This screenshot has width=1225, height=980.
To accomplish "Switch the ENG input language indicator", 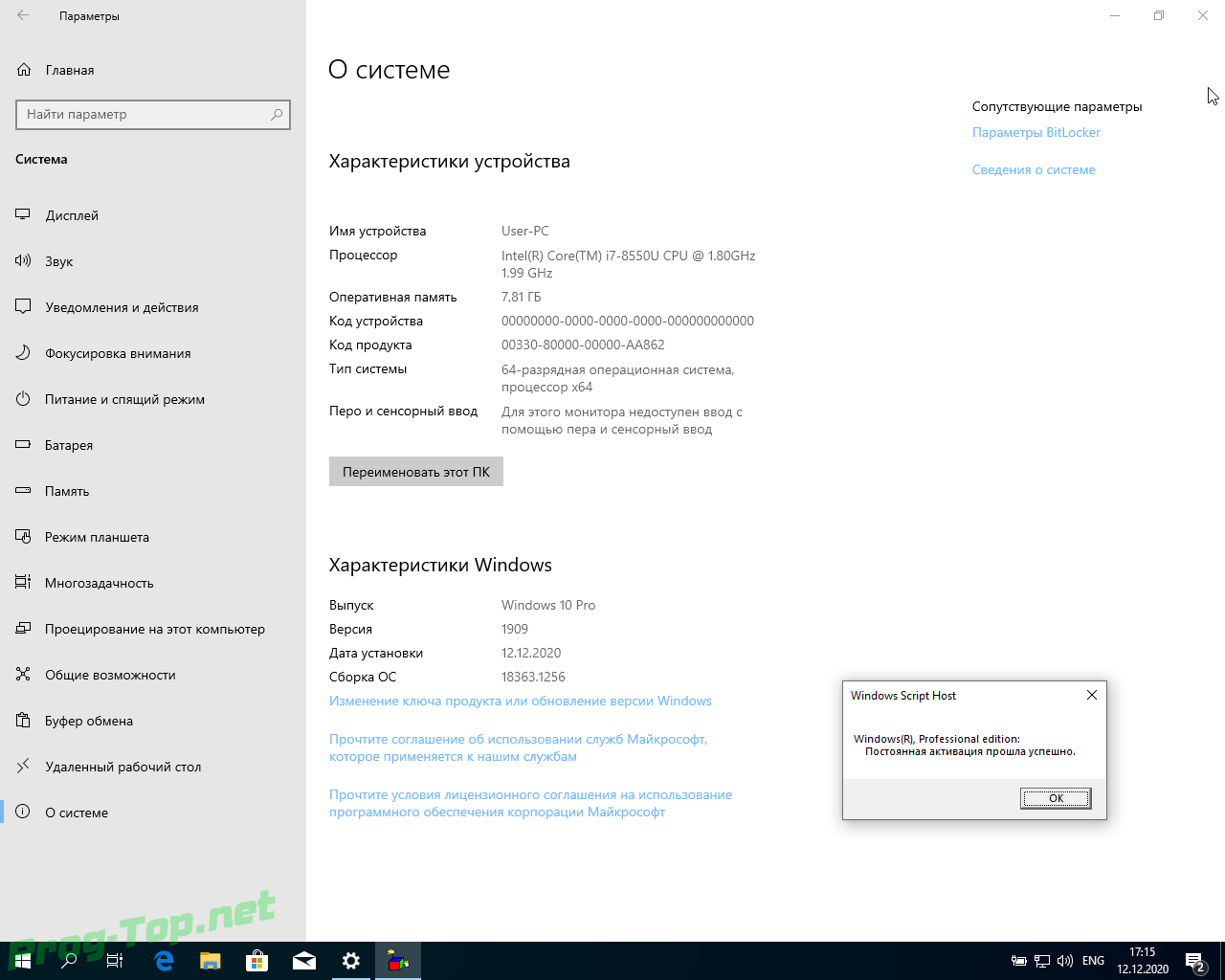I will pos(1093,961).
